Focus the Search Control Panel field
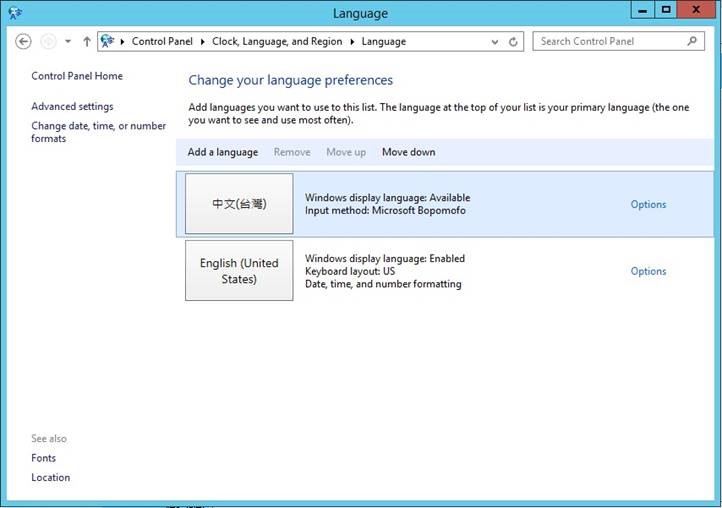722x508 pixels. pos(618,41)
